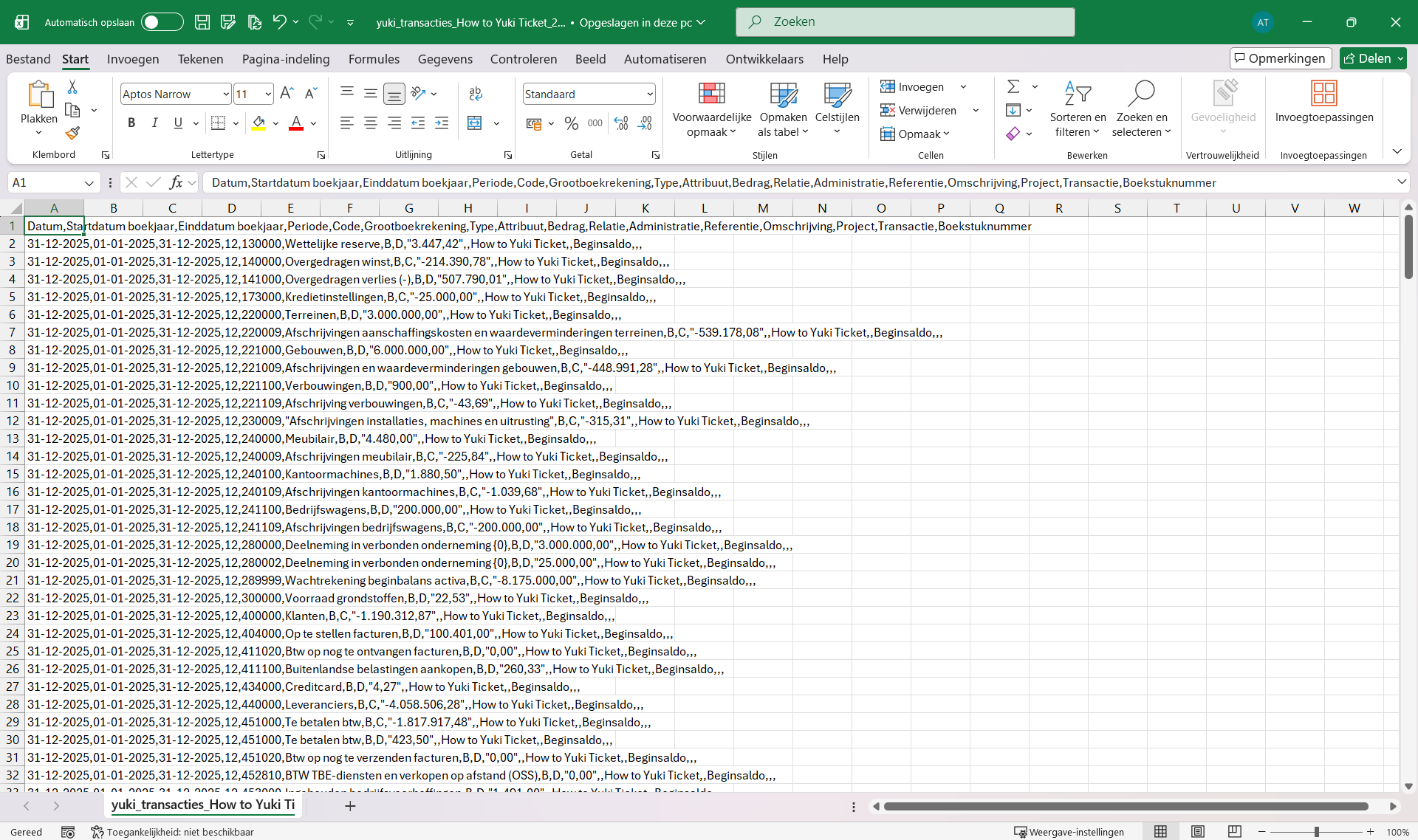Open the Gegevens ribbon tab
Screen dimensions: 1418x840
pos(445,59)
